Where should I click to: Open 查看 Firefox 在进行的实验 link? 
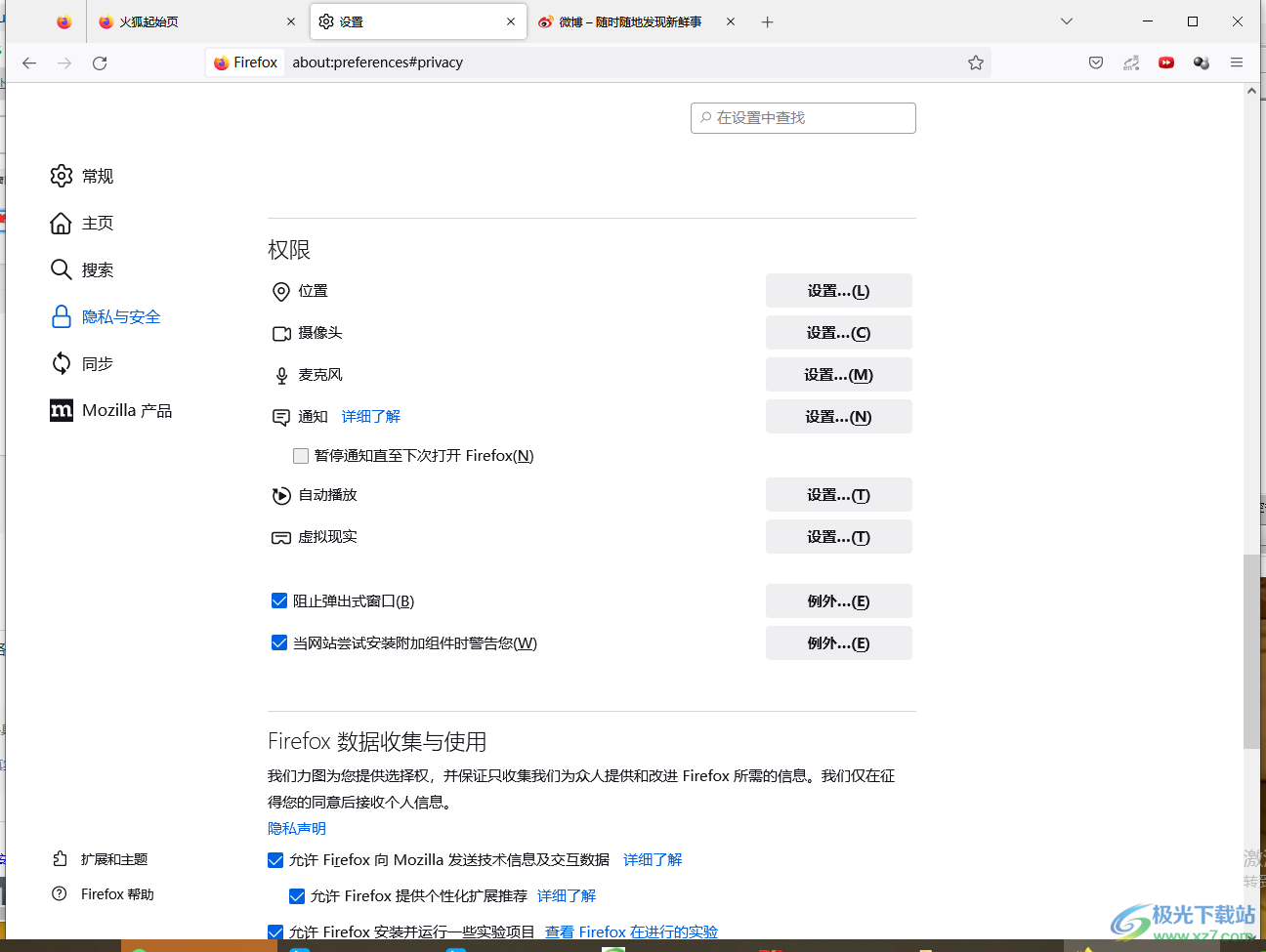pyautogui.click(x=631, y=932)
